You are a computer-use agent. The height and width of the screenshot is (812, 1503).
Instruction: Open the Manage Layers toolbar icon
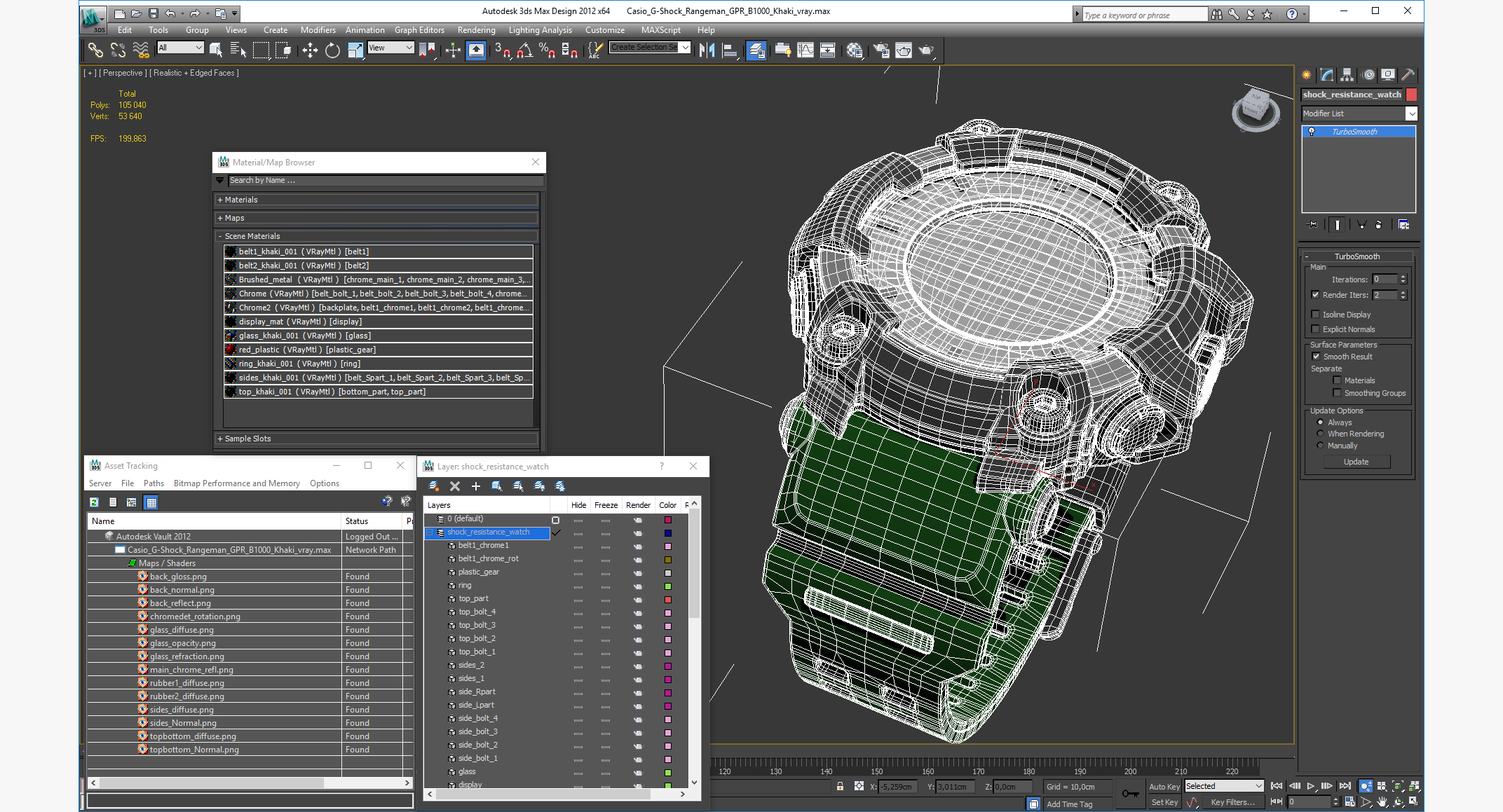coord(756,50)
